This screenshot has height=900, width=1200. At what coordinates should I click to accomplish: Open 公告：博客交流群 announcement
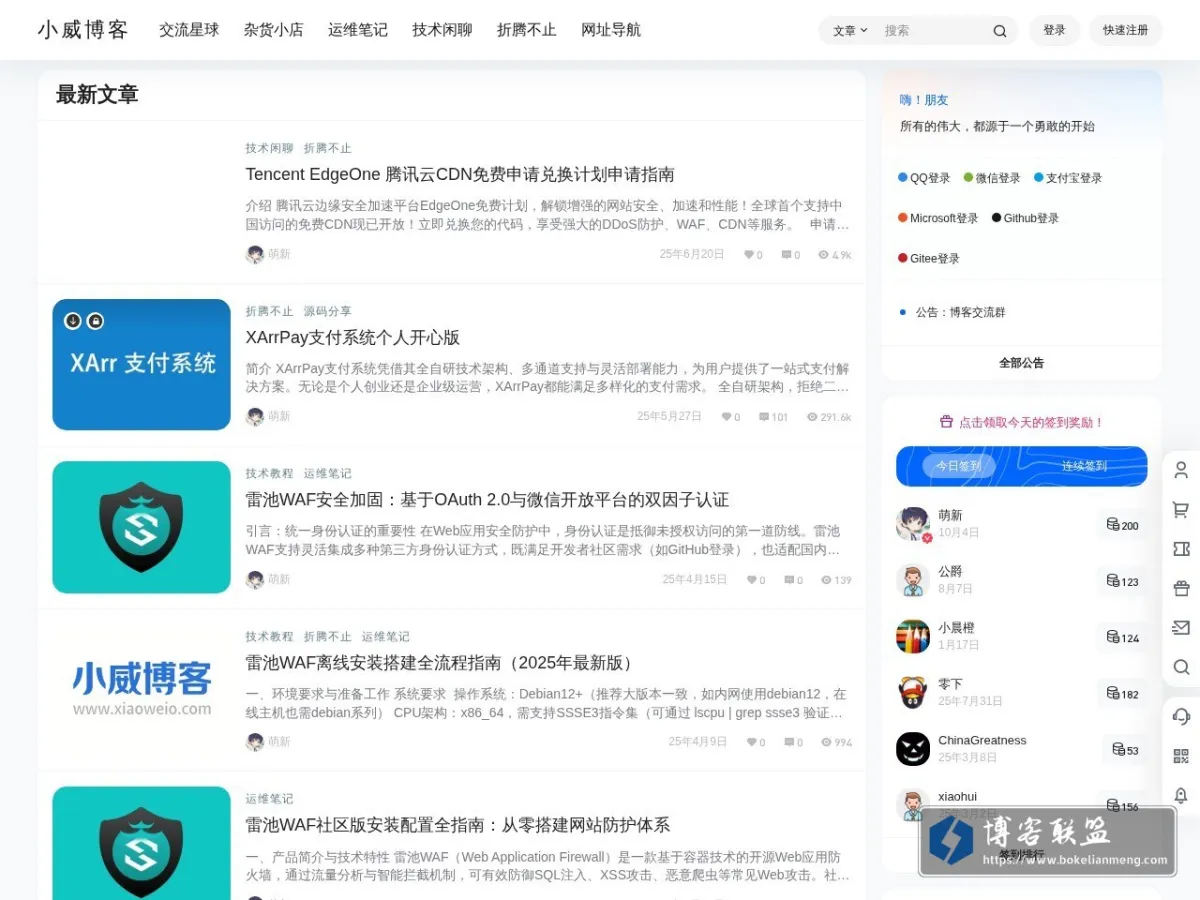click(960, 312)
